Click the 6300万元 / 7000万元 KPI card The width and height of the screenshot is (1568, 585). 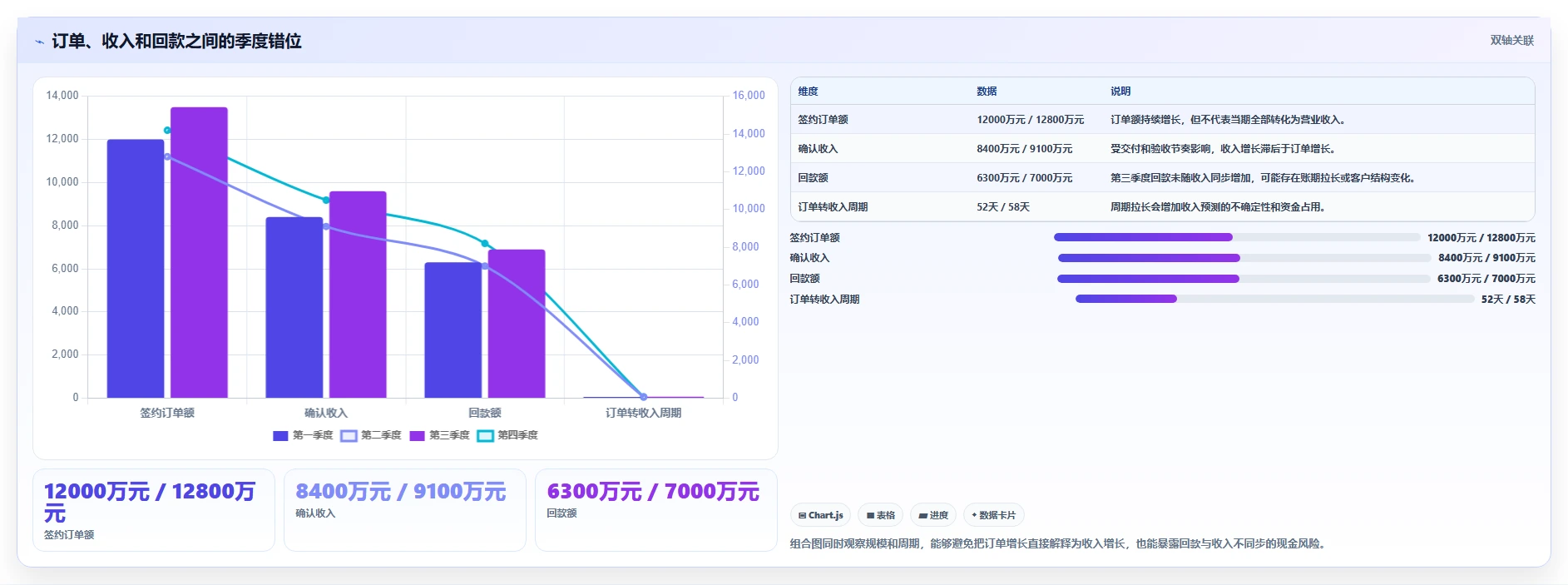coord(656,510)
